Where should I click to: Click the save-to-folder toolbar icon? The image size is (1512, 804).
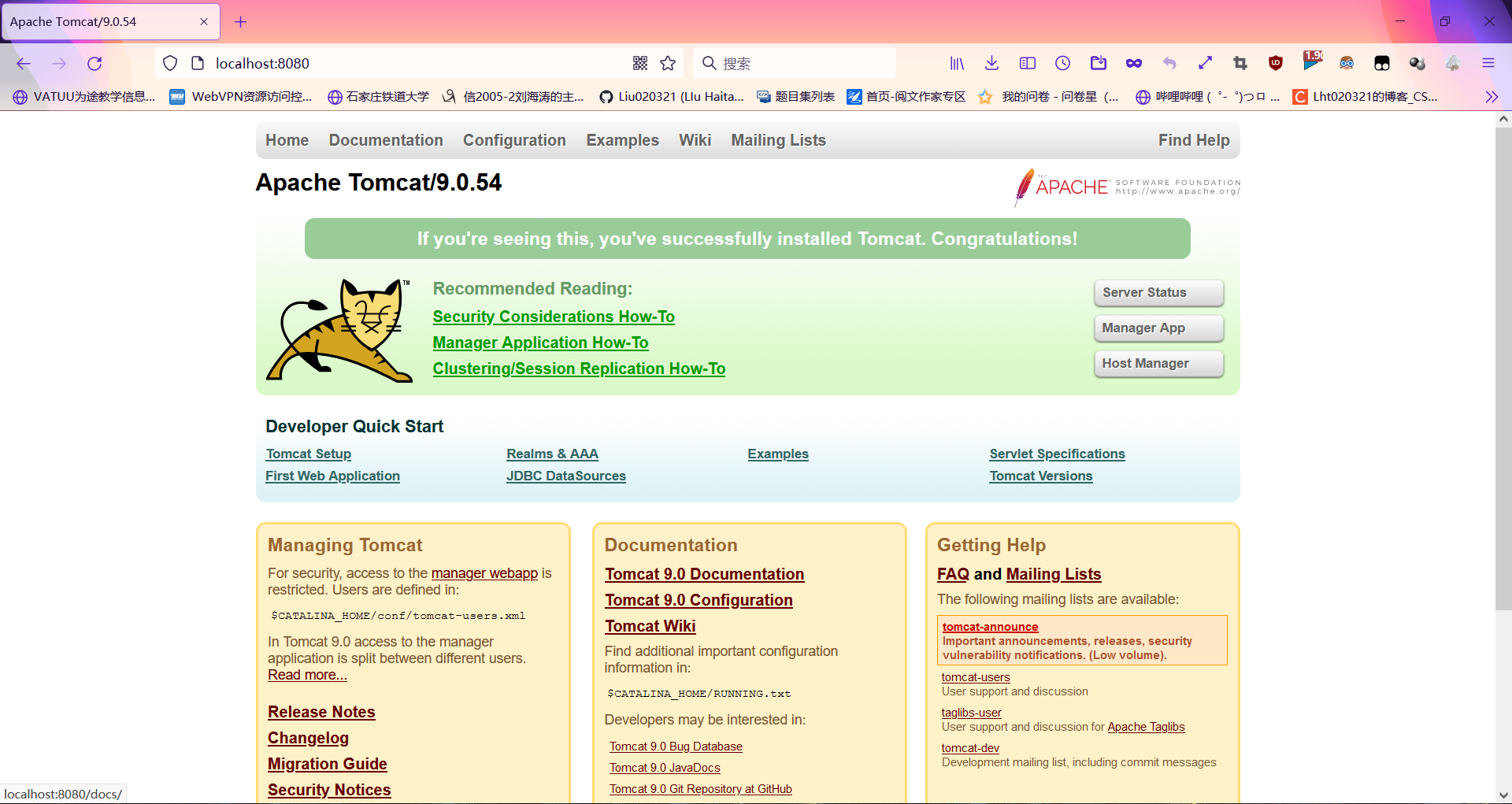point(1099,63)
